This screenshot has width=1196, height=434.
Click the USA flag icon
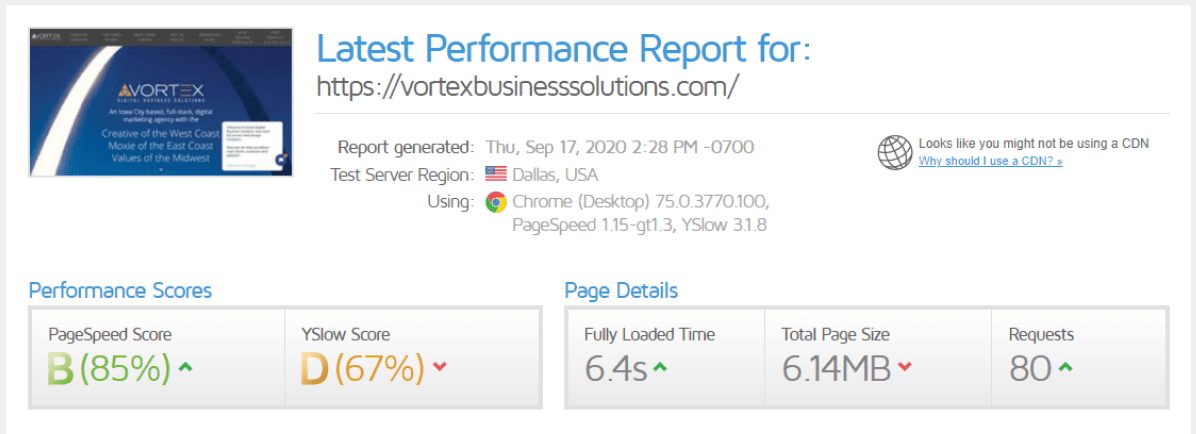[x=496, y=175]
